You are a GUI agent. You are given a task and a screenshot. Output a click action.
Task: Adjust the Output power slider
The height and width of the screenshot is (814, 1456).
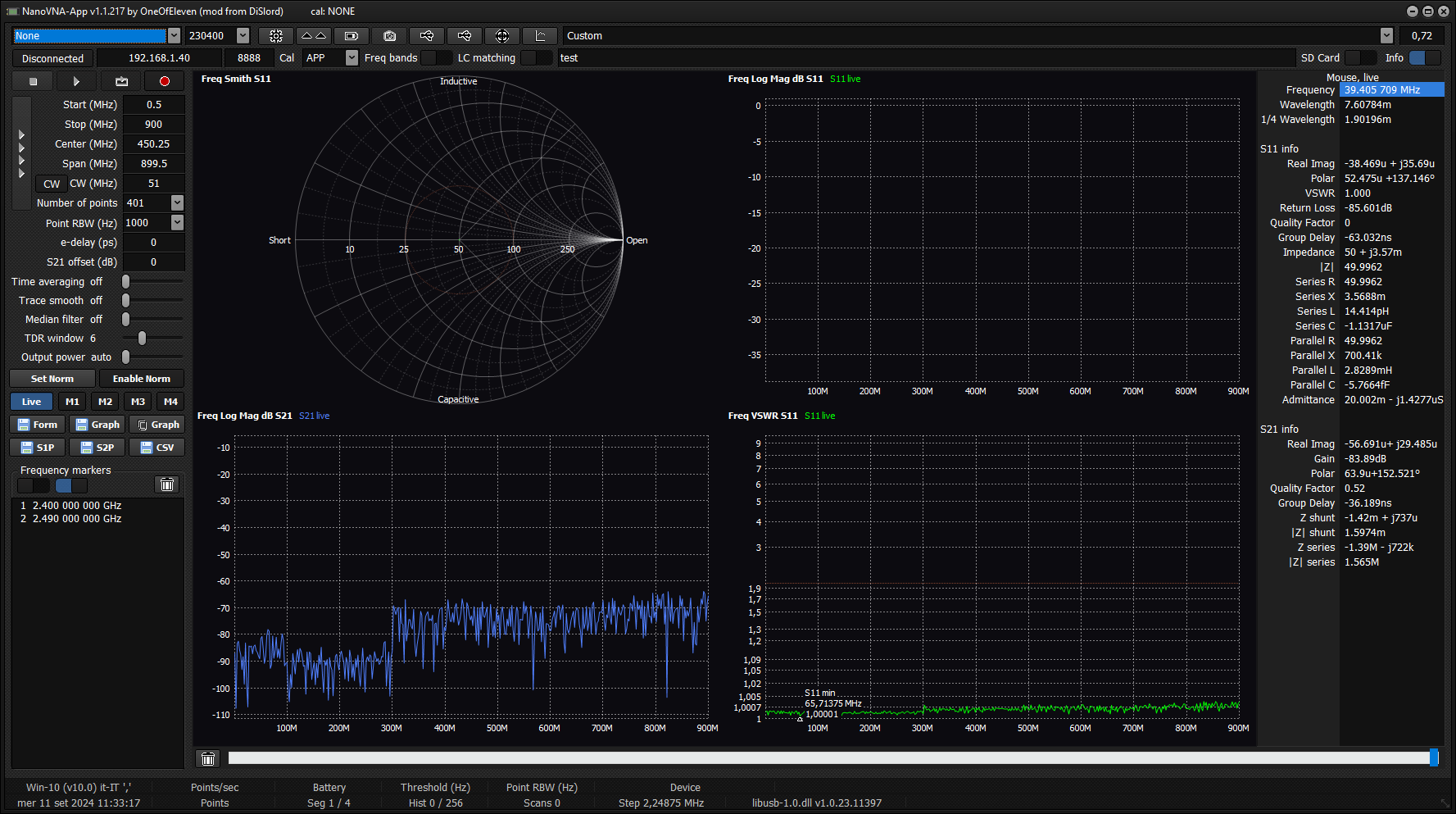[x=125, y=357]
